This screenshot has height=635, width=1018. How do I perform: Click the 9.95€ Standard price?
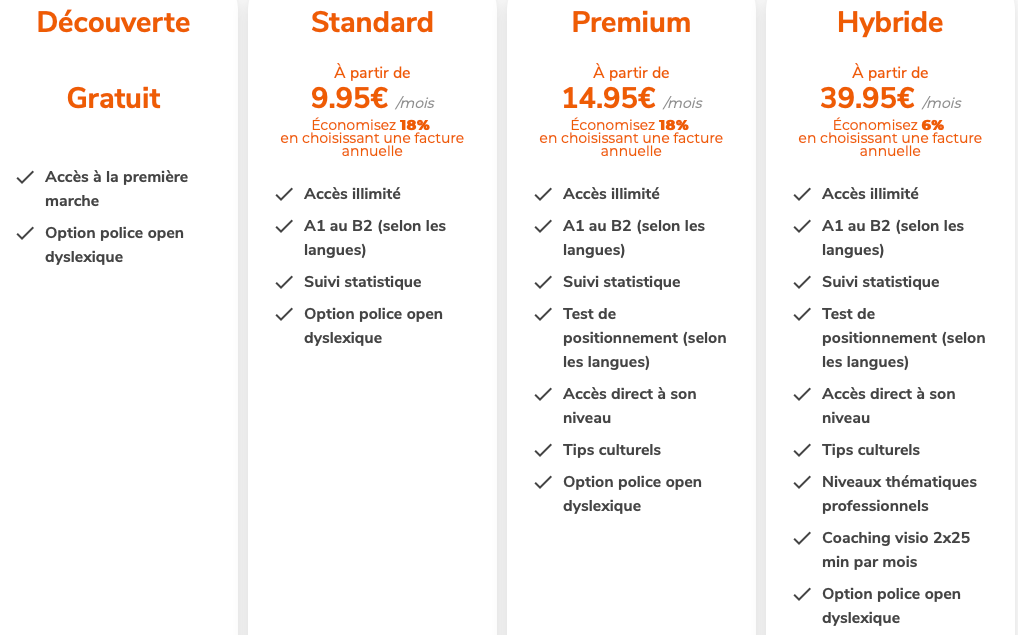coord(349,98)
